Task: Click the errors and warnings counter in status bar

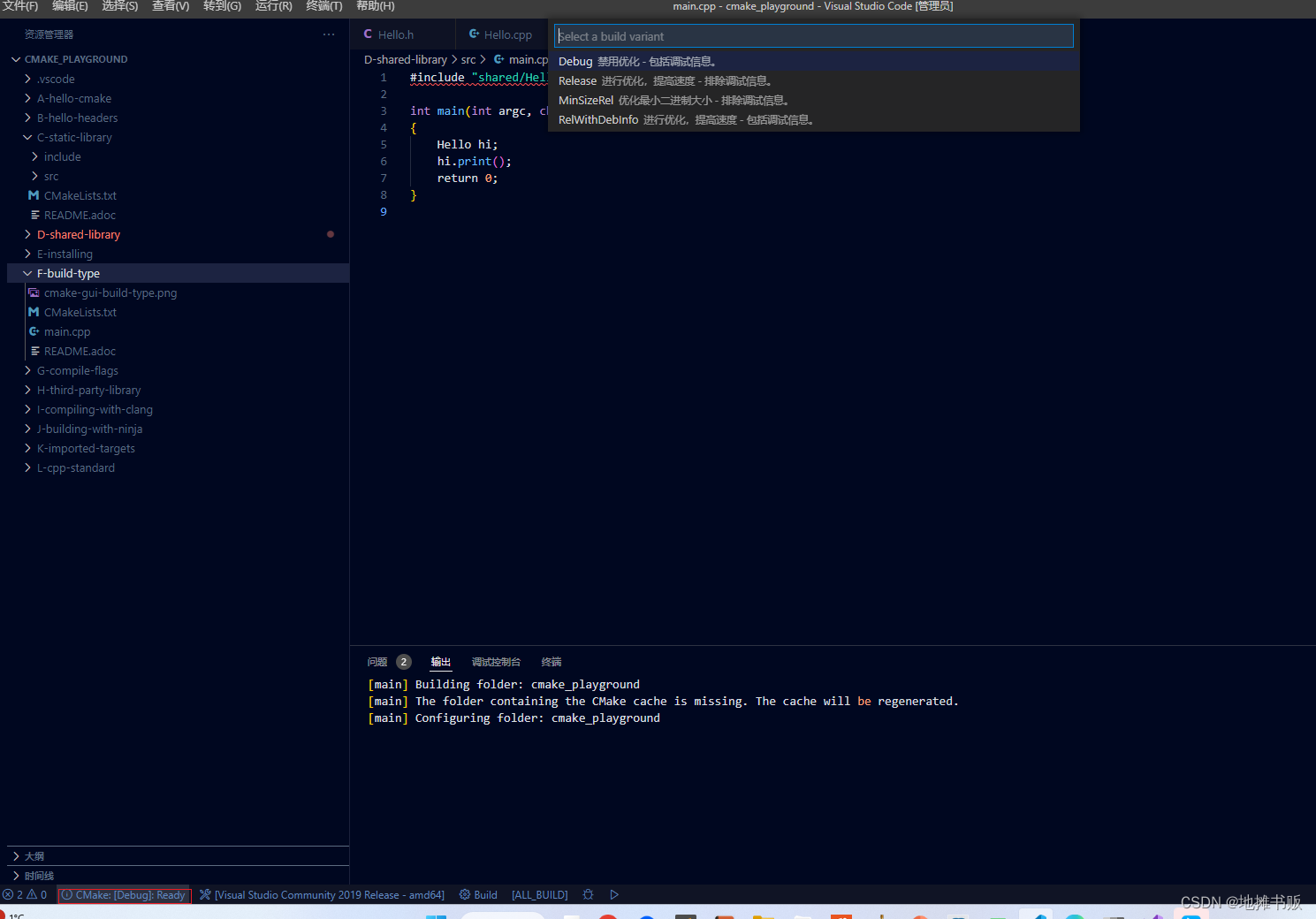Action: coord(25,894)
